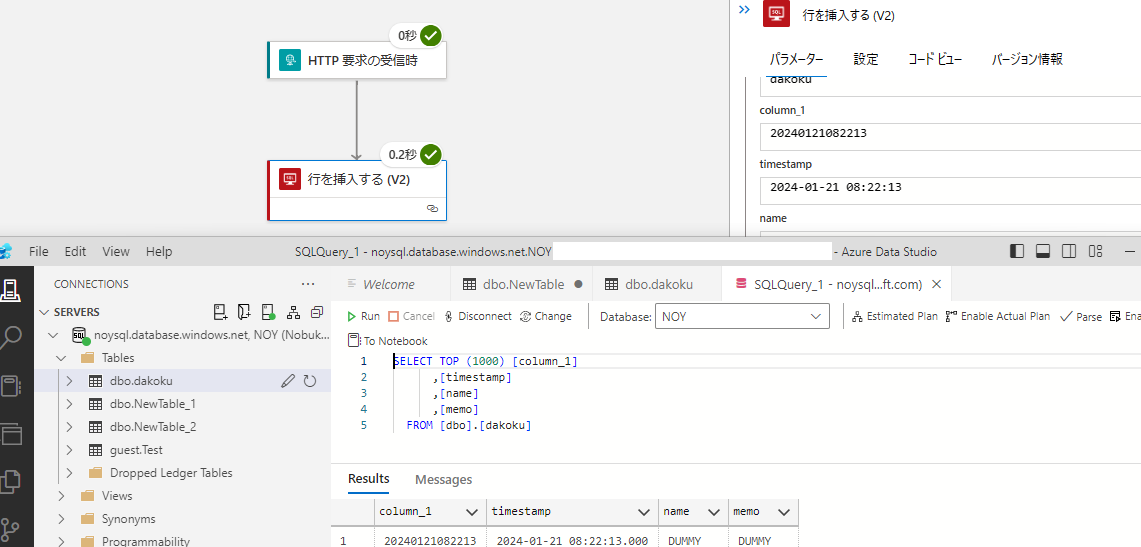Collapse the Tables folder
The width and height of the screenshot is (1141, 547).
pos(61,358)
